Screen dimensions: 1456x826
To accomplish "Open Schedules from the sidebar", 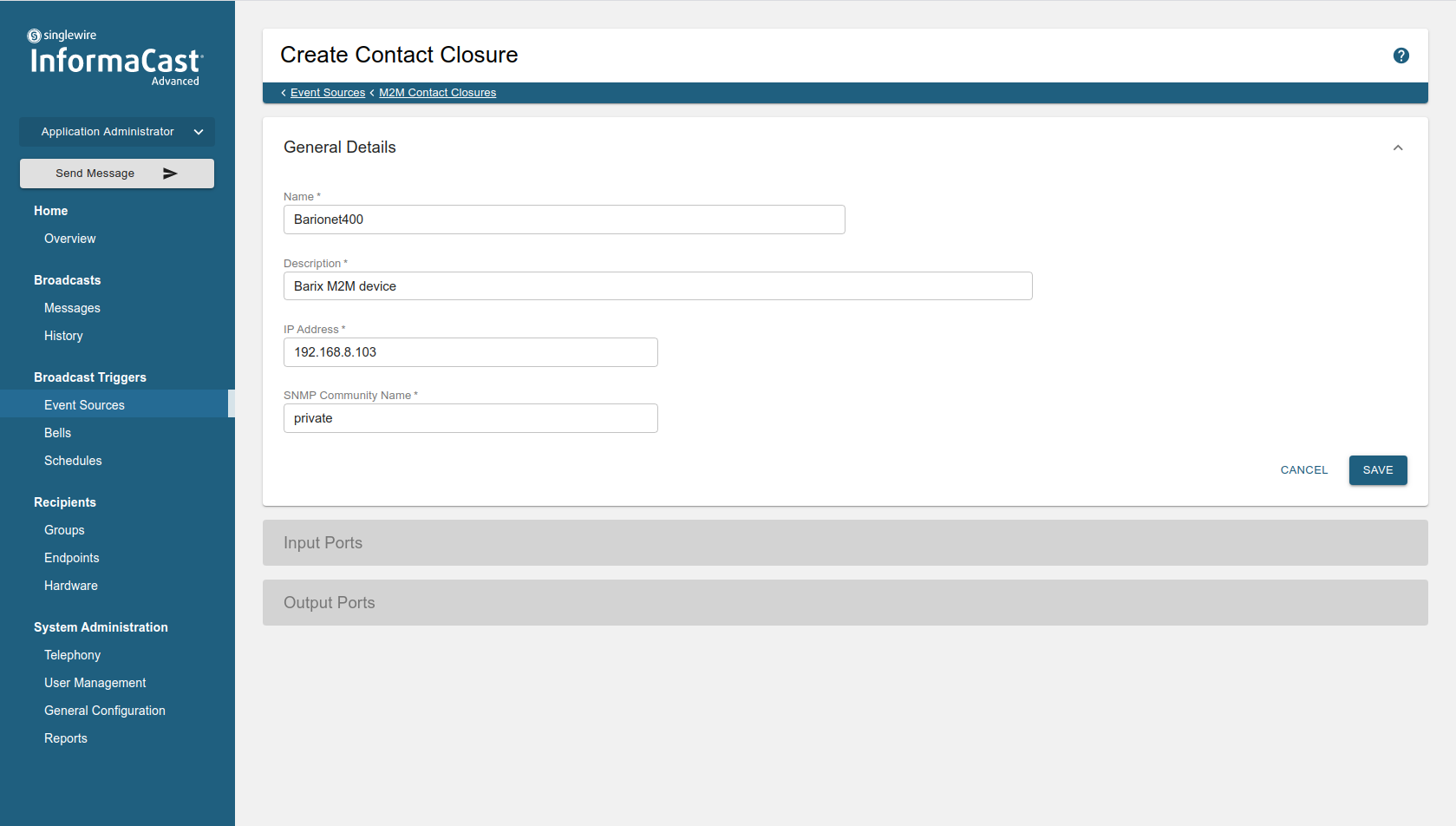I will [73, 460].
